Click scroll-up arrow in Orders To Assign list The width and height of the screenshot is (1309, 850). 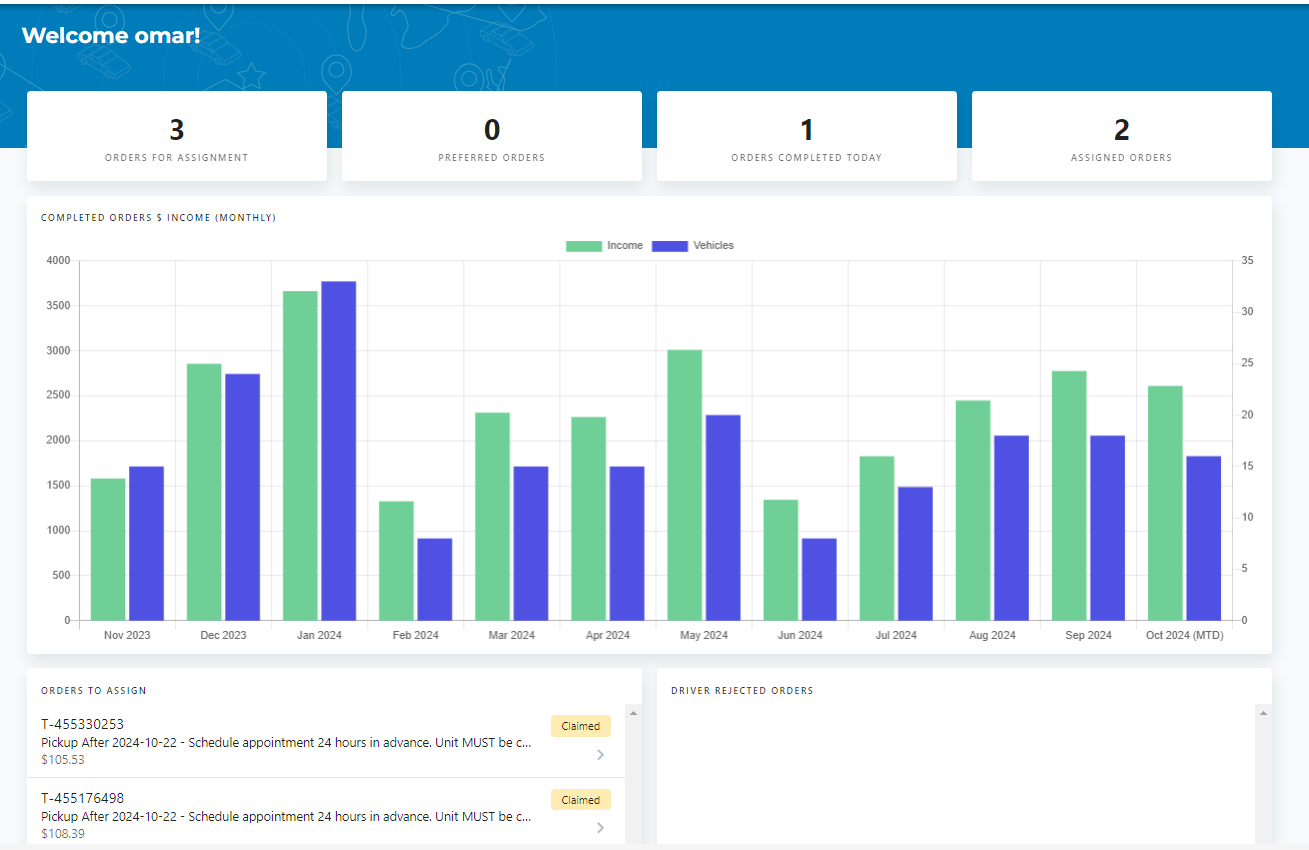click(x=633, y=713)
